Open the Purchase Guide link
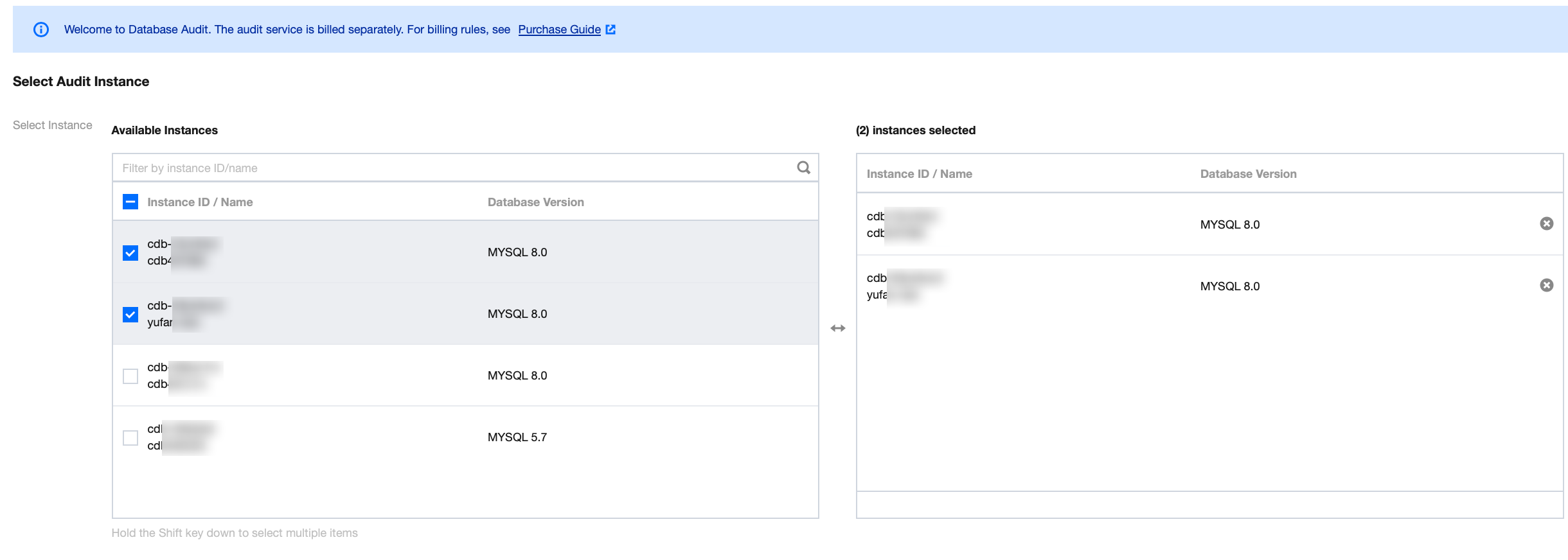 pos(559,30)
